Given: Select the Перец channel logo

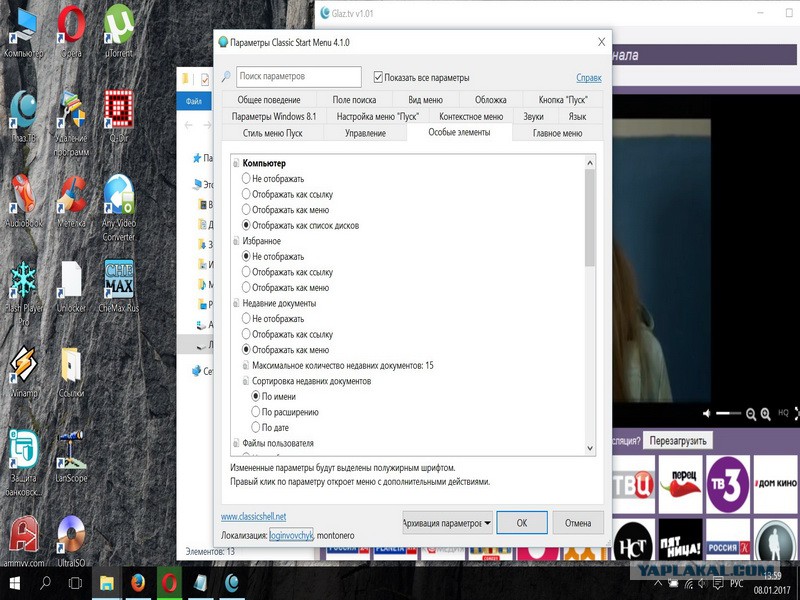Looking at the screenshot, I should pyautogui.click(x=681, y=484).
